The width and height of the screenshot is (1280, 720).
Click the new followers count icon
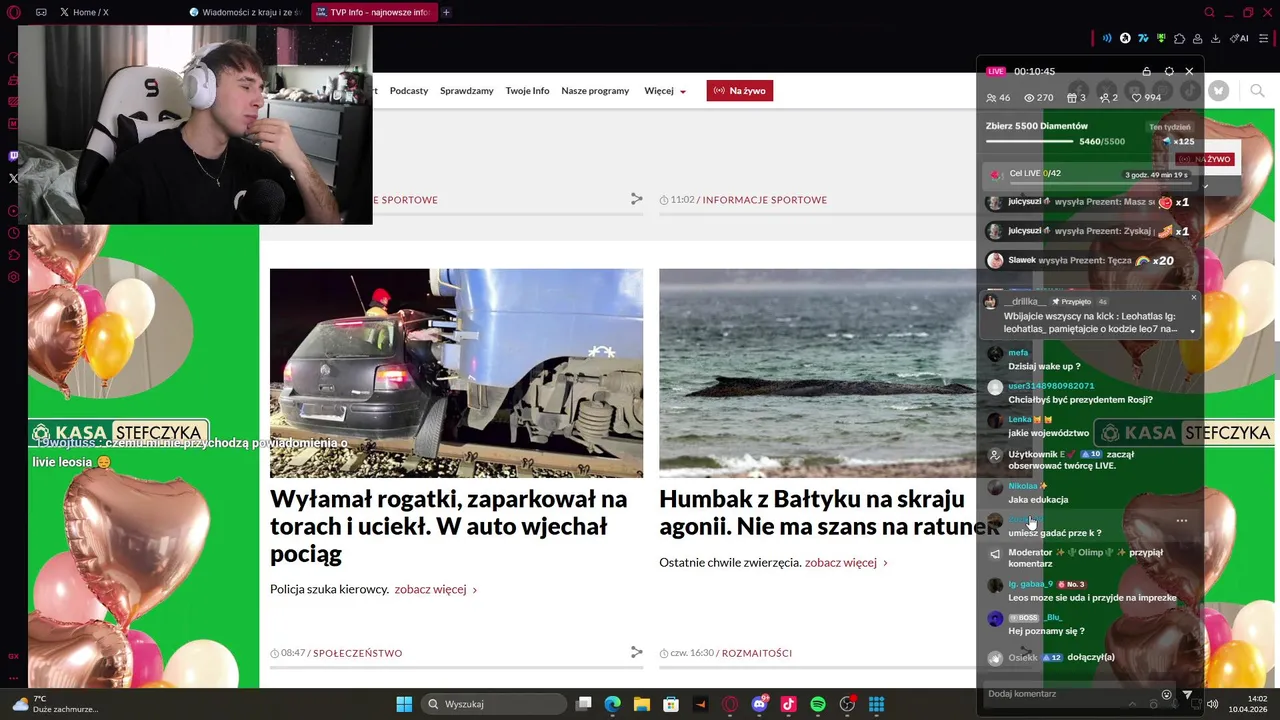click(1109, 98)
